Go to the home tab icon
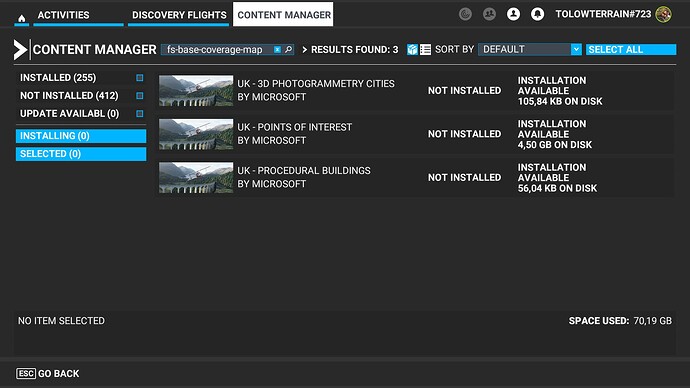690x388 pixels. tap(22, 18)
